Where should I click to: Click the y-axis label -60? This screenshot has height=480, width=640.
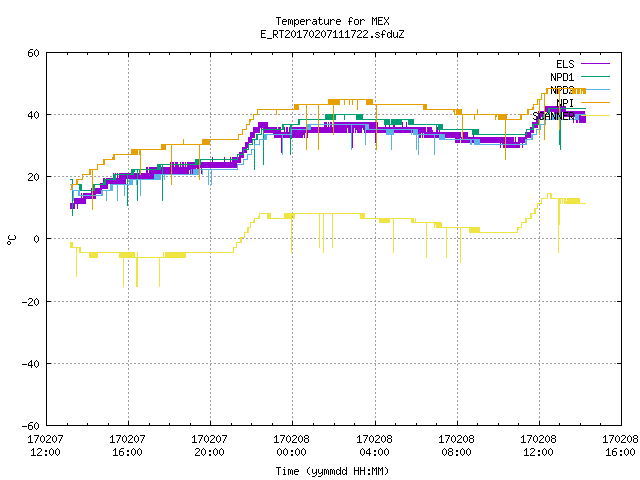coord(31,426)
